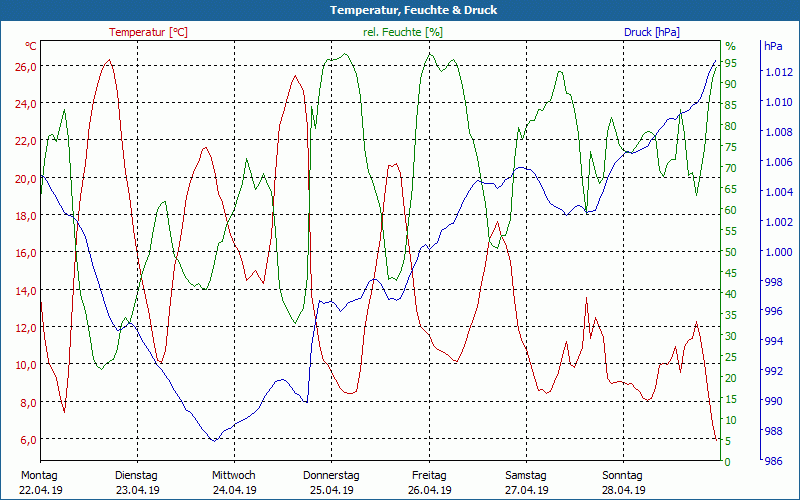Screen dimensions: 800x500
Task: Select the Sonntag 28.04.19 date label
Action: coord(622,482)
